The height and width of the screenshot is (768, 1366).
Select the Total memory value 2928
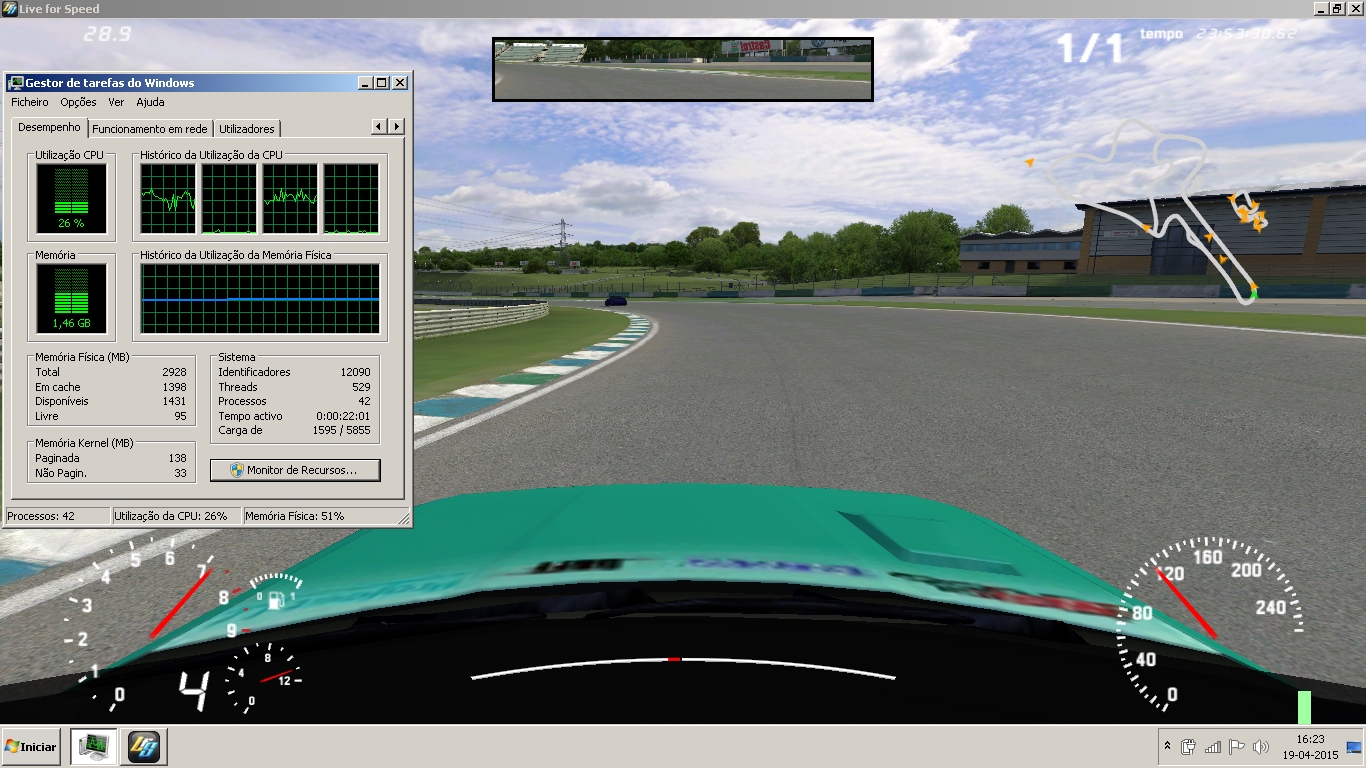pos(174,372)
